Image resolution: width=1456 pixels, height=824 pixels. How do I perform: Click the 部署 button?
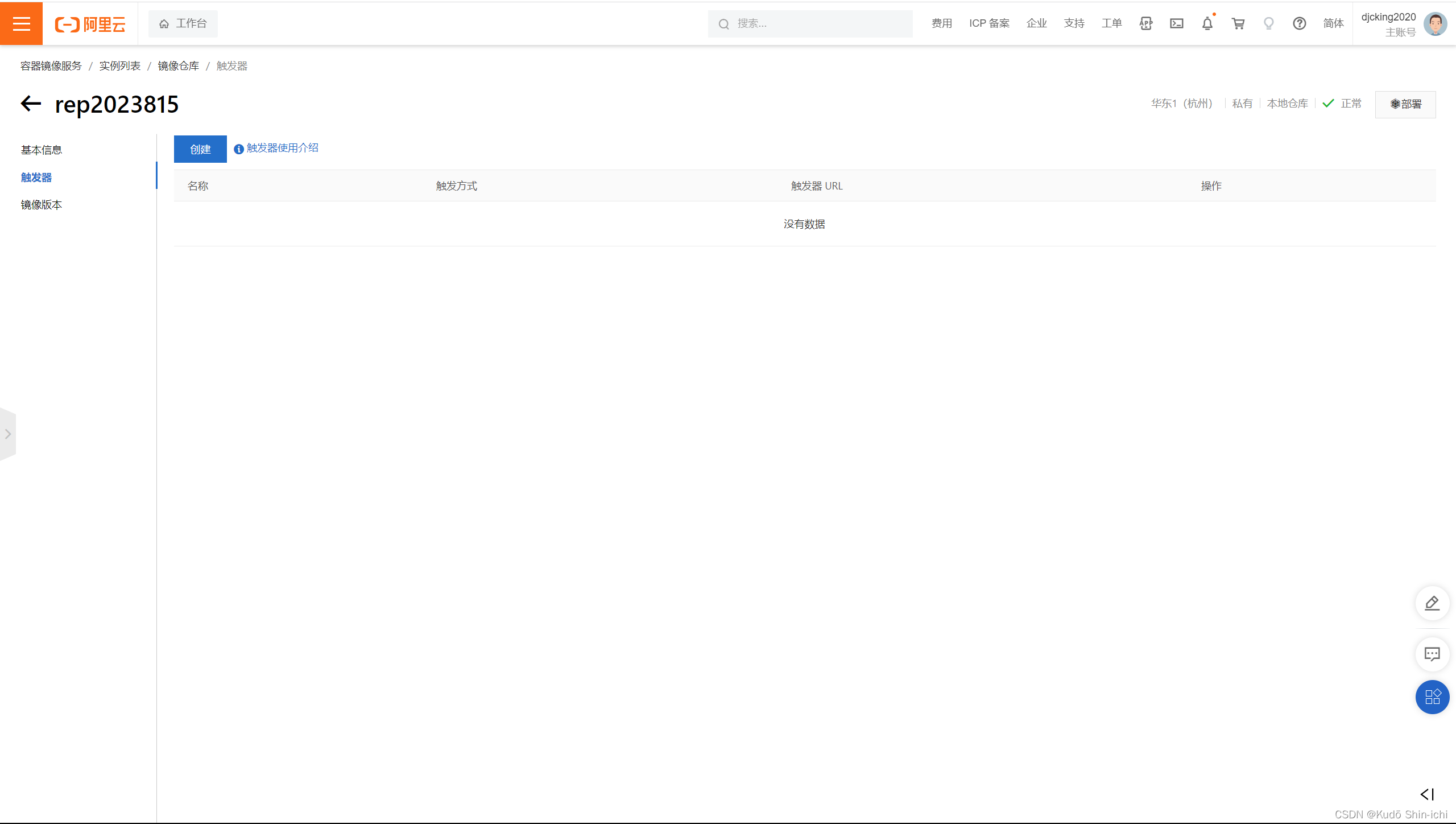pyautogui.click(x=1405, y=104)
